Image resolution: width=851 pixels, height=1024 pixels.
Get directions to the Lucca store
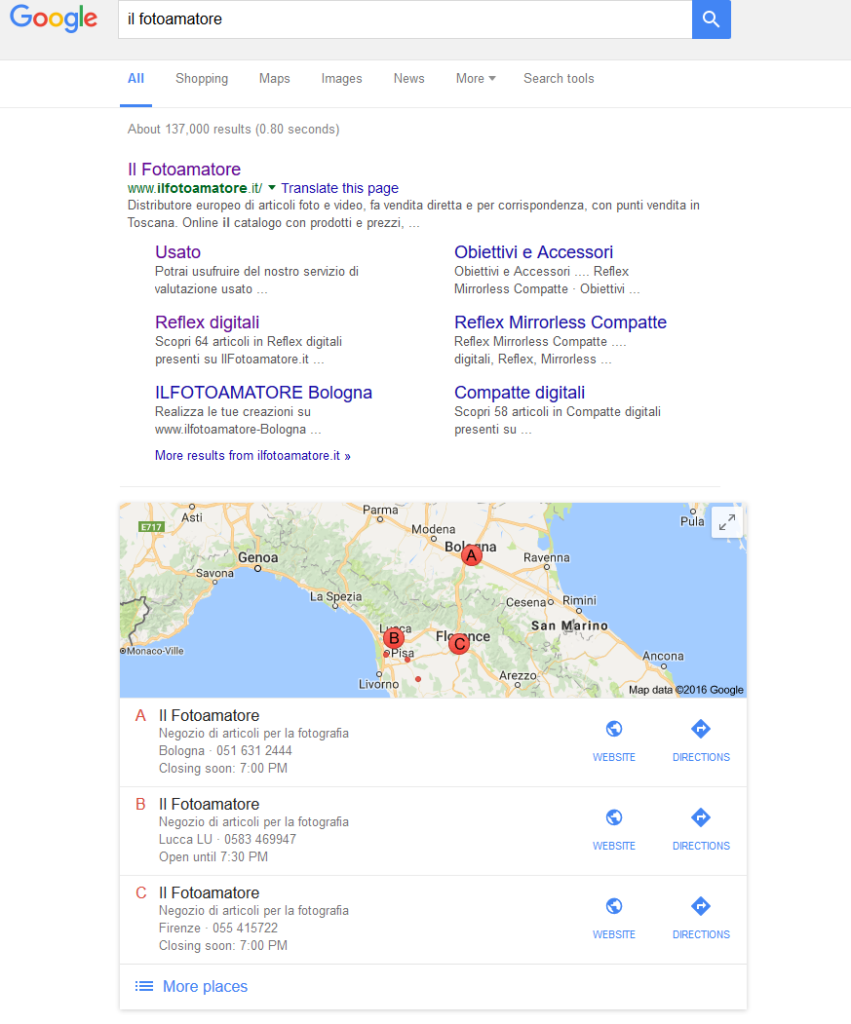tap(701, 829)
